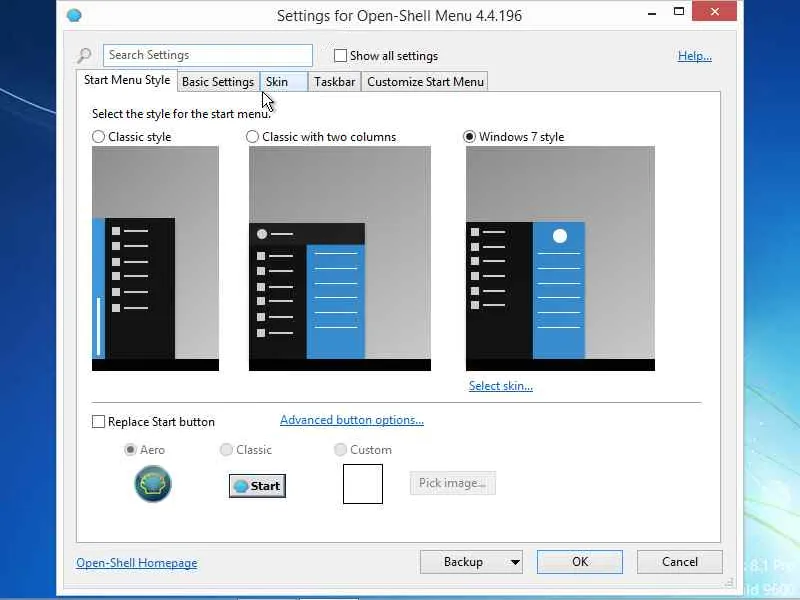Click the Classic style preview image
This screenshot has width=800, height=600.
pyautogui.click(x=155, y=258)
